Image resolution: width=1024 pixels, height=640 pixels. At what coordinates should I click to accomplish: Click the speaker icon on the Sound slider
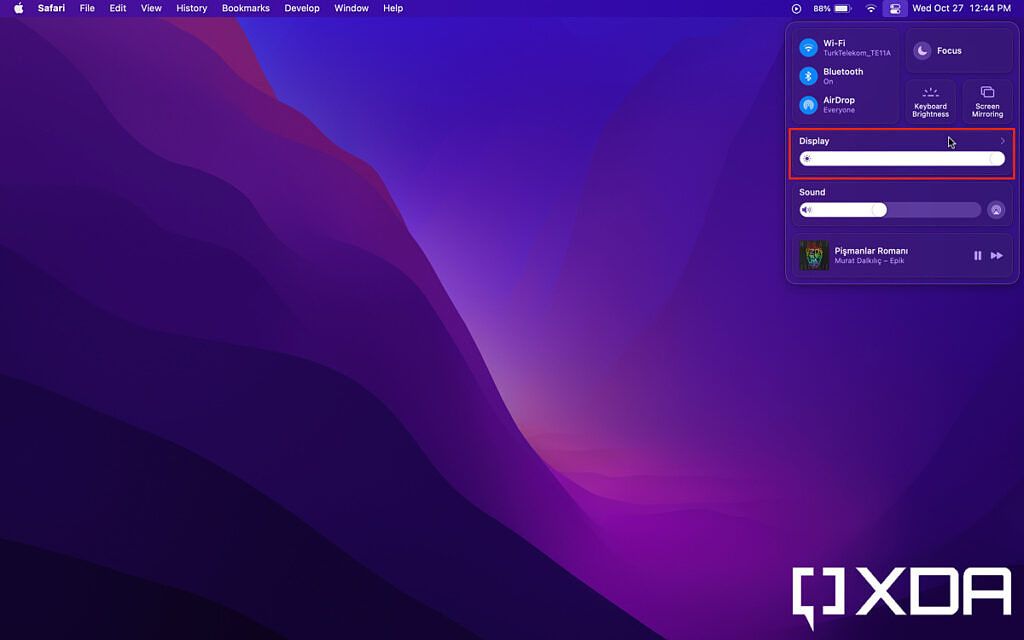point(806,209)
